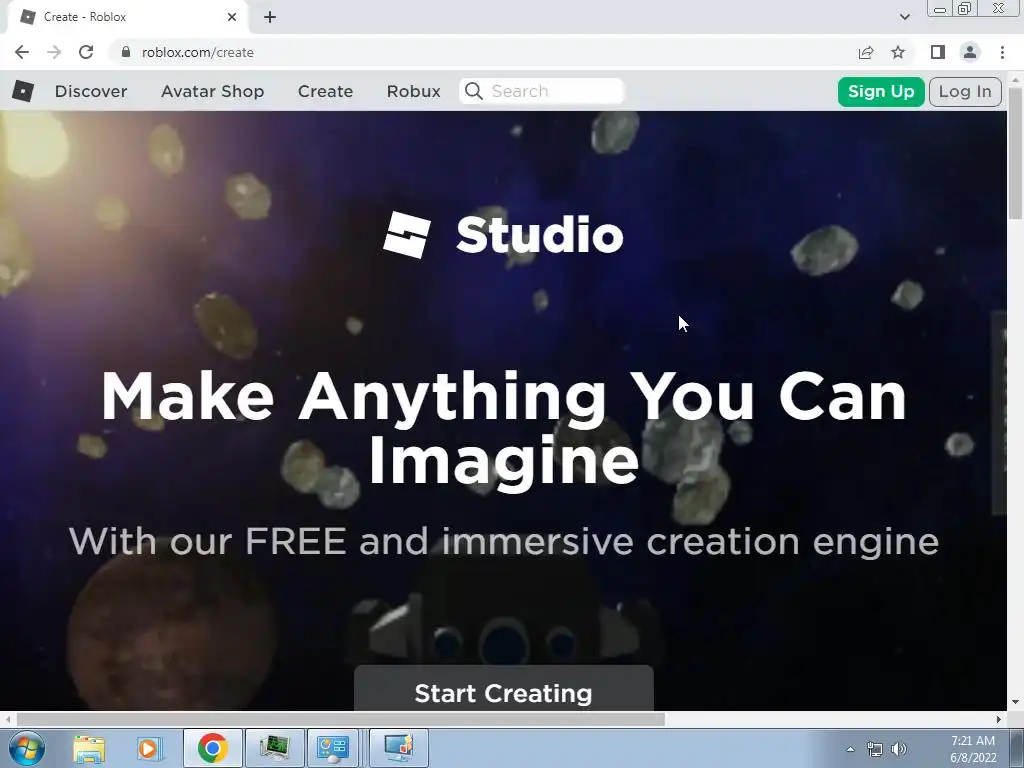Open the Chrome profile avatar icon
1024x768 pixels.
pos(970,52)
